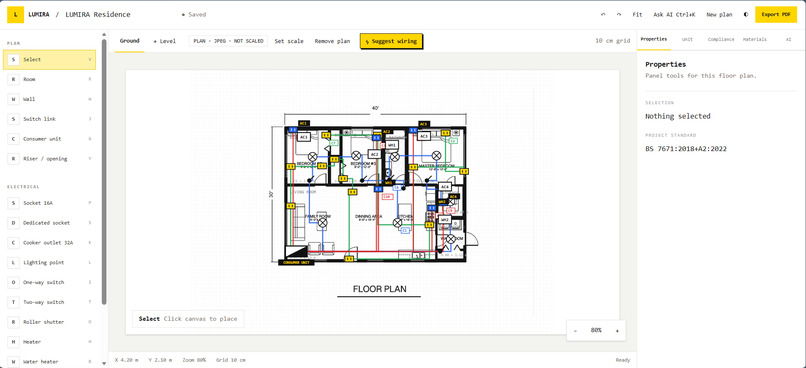Click the Nothing selected text

677,117
